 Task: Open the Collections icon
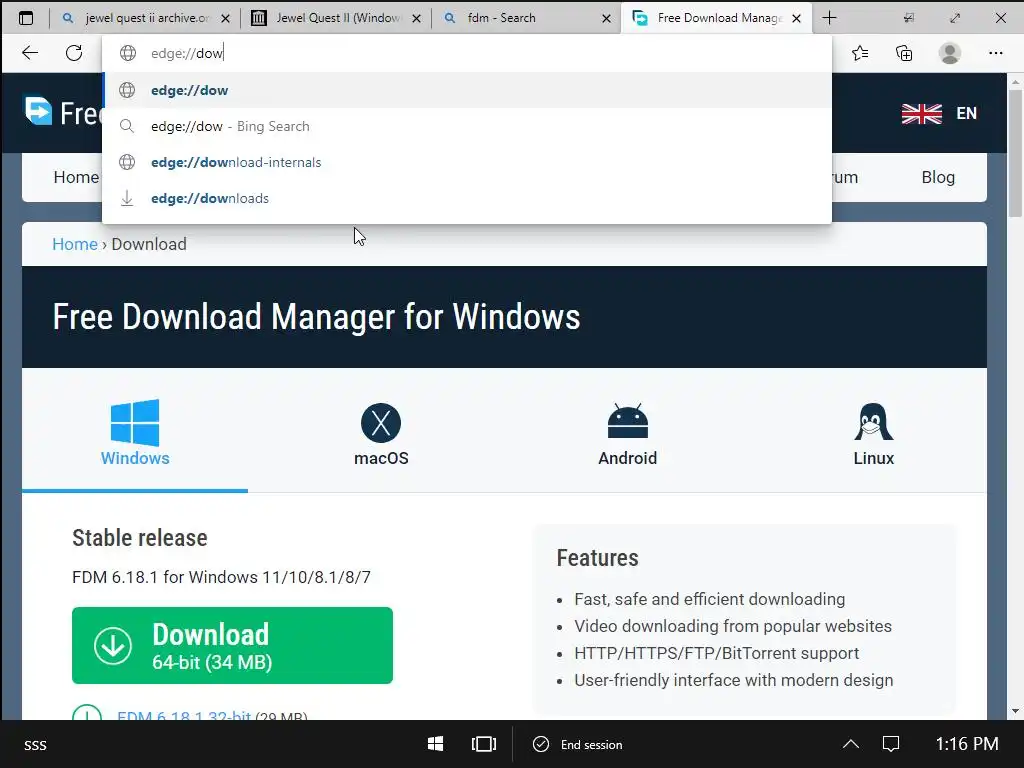[904, 53]
